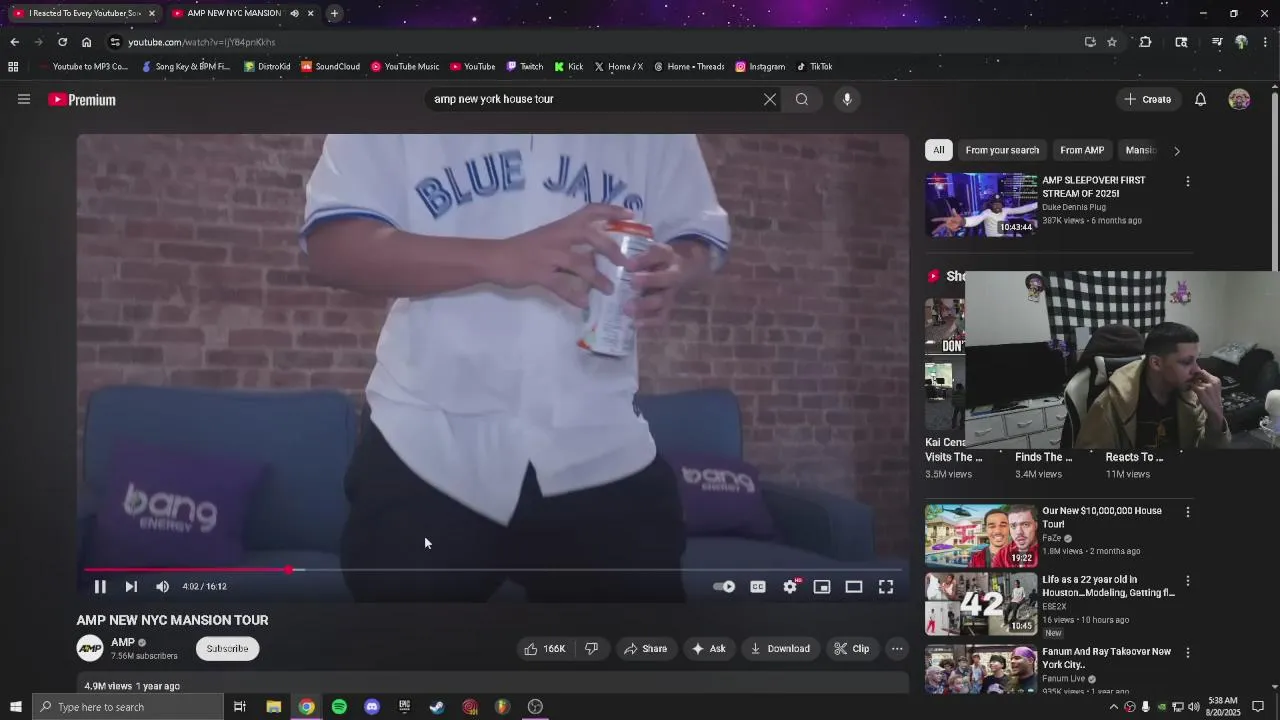Open the AMP channel name link
Image resolution: width=1280 pixels, height=720 pixels.
[123, 642]
